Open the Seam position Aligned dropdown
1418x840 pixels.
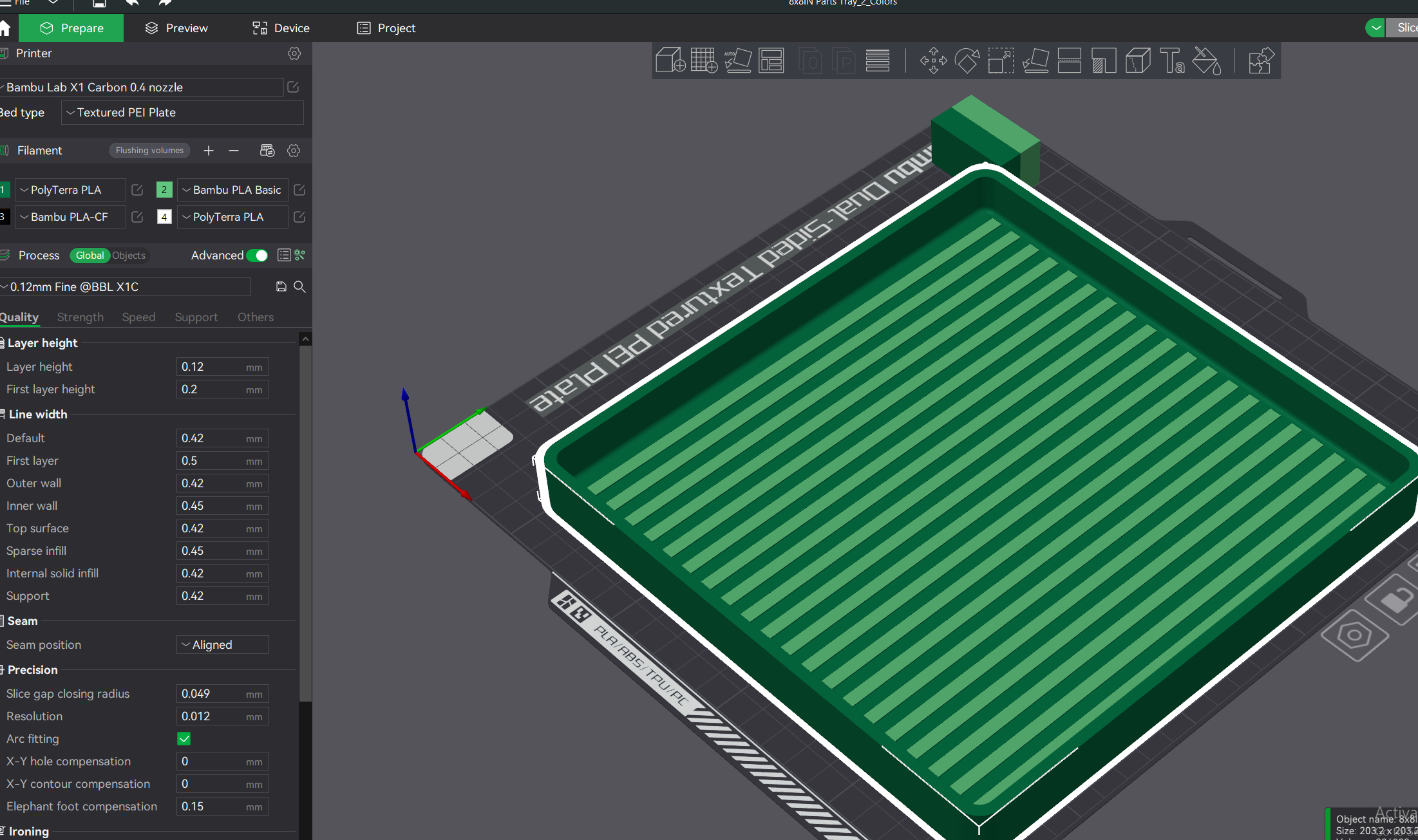coord(223,645)
